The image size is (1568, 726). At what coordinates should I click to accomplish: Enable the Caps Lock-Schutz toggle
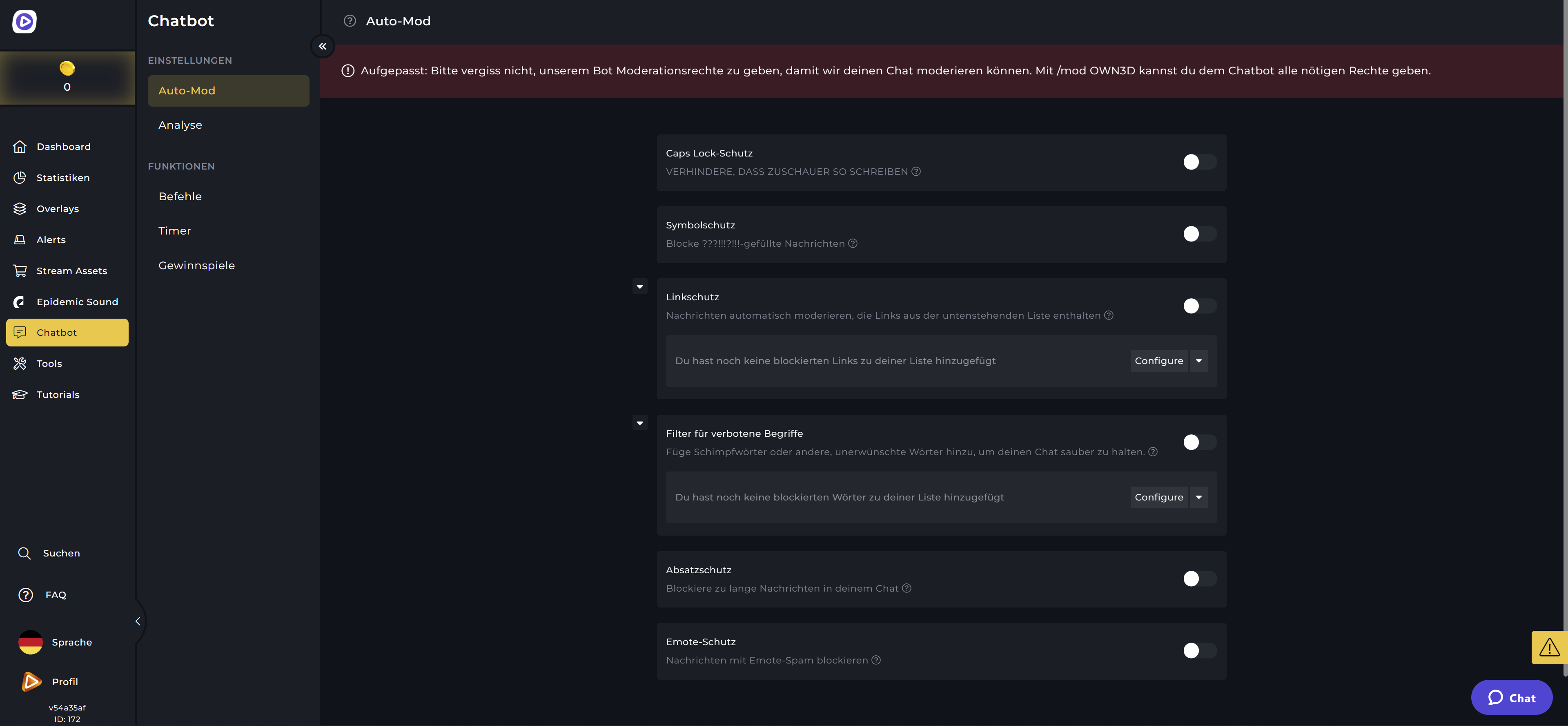coord(1199,162)
